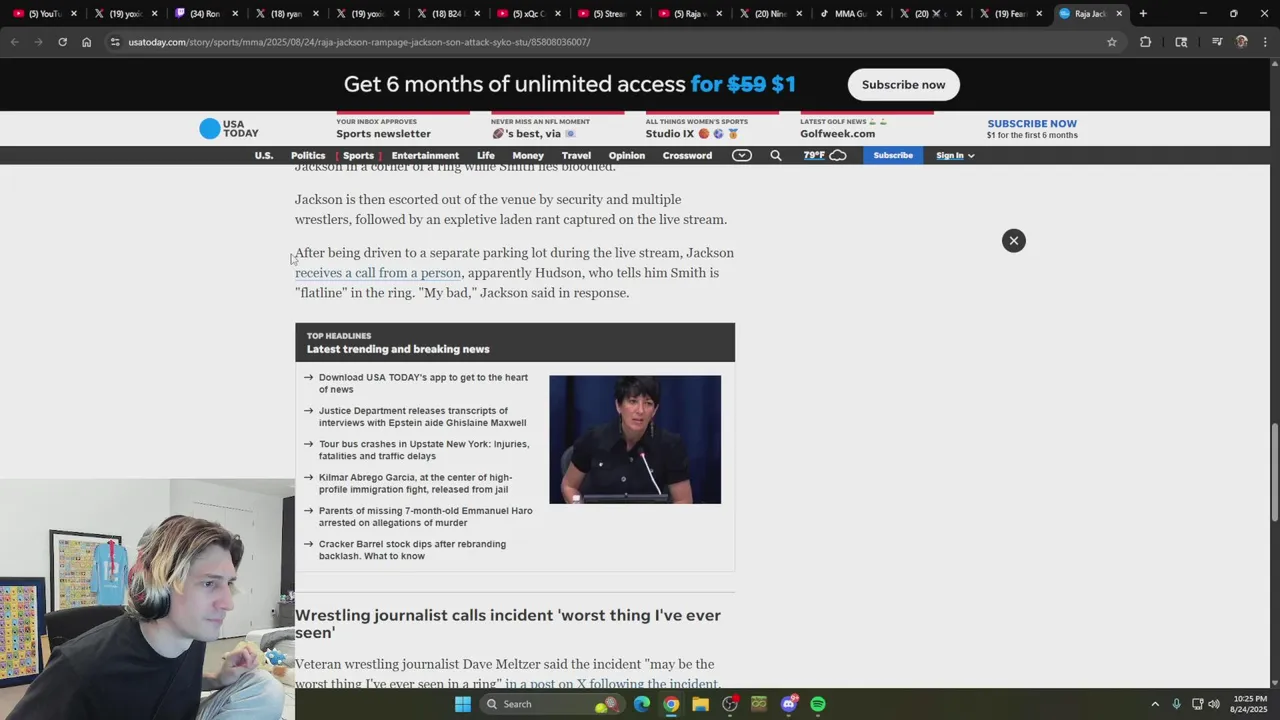Click the microphone tray icon
The width and height of the screenshot is (1280, 720).
point(1176,704)
